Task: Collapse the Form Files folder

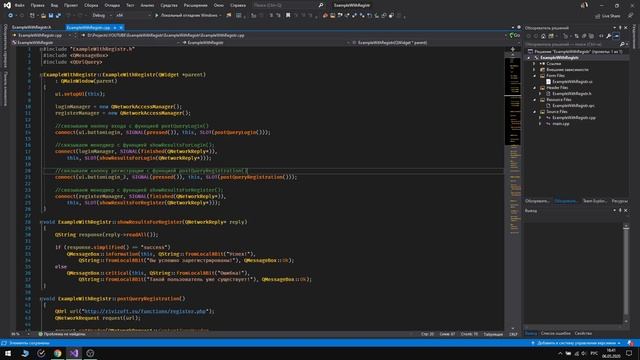Action: click(534, 76)
